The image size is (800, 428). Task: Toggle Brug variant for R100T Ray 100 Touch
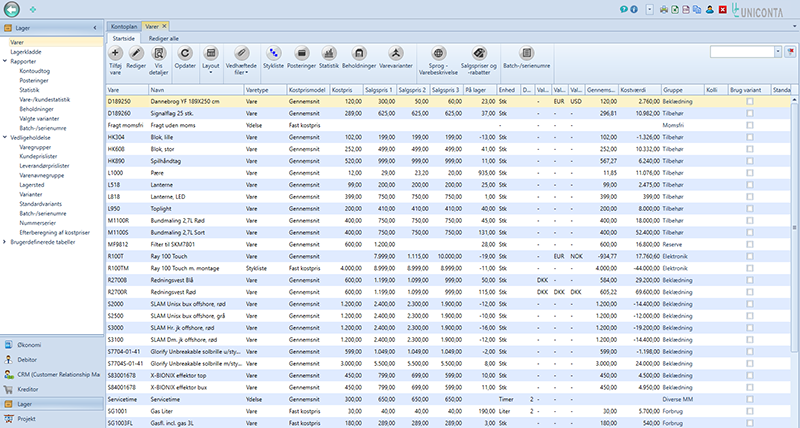tap(749, 256)
